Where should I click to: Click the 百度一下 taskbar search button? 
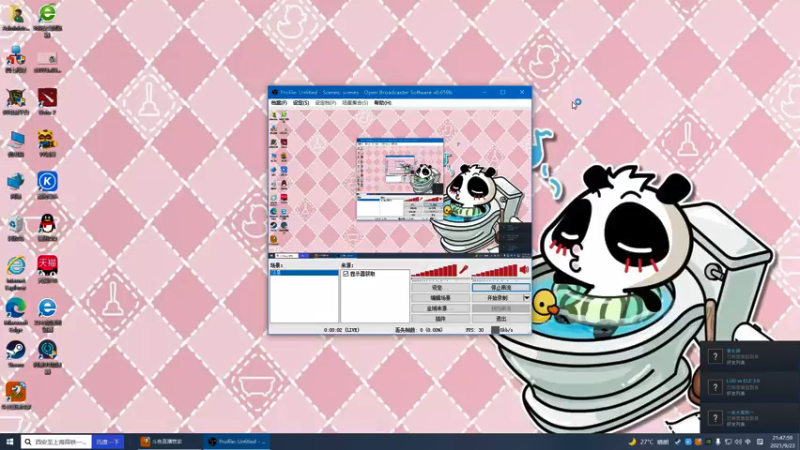(108, 442)
